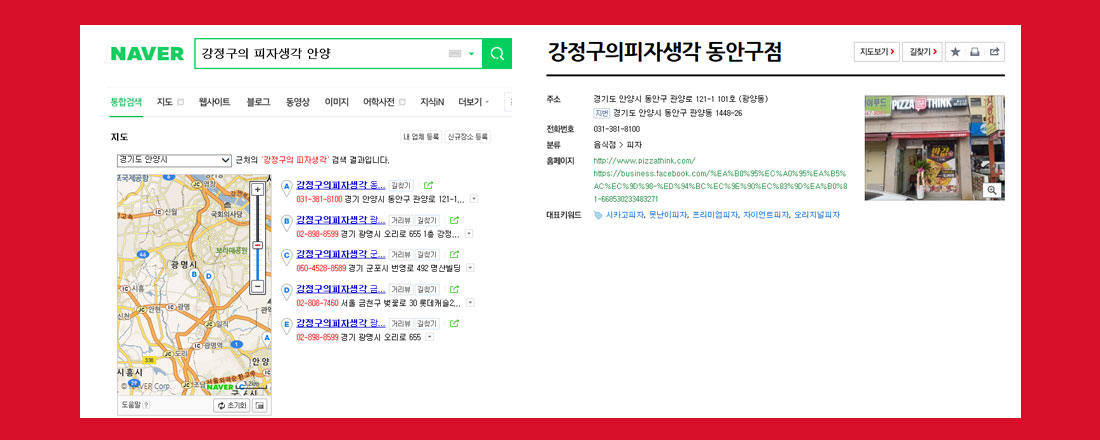
Task: Share result D with green share icon
Action: 455,288
